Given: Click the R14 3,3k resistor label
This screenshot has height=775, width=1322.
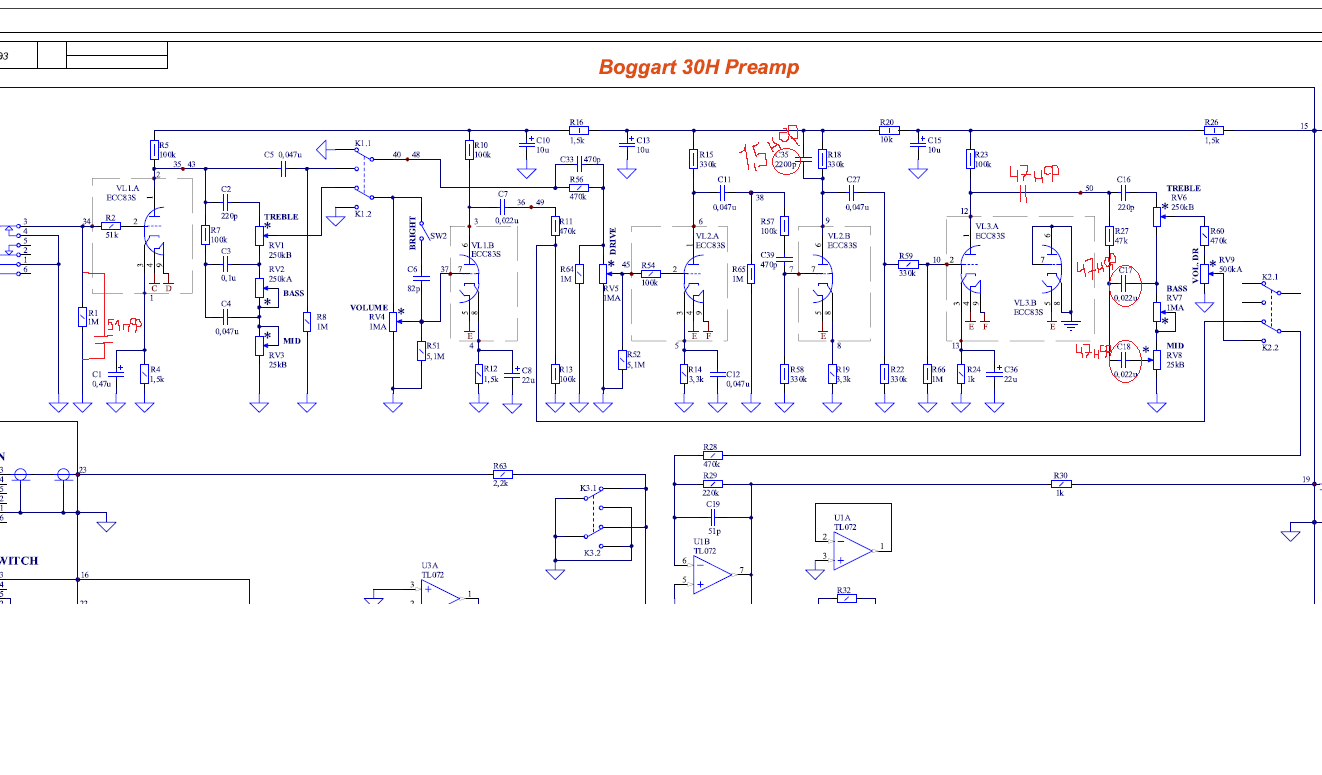Looking at the screenshot, I should 696,374.
